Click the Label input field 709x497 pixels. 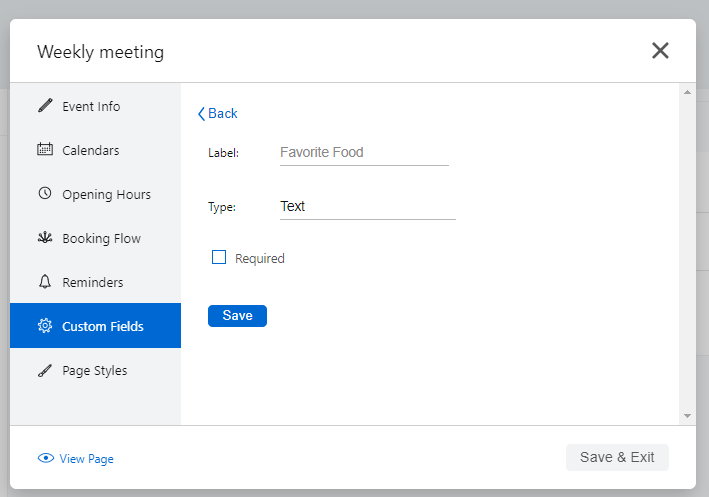point(363,153)
